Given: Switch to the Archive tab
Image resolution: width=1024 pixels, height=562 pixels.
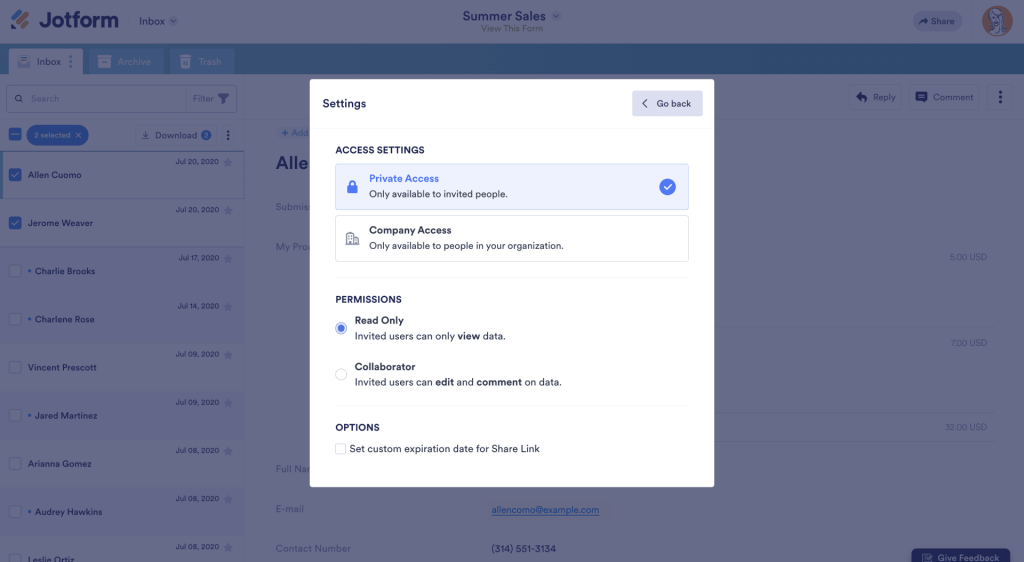Looking at the screenshot, I should coord(125,62).
